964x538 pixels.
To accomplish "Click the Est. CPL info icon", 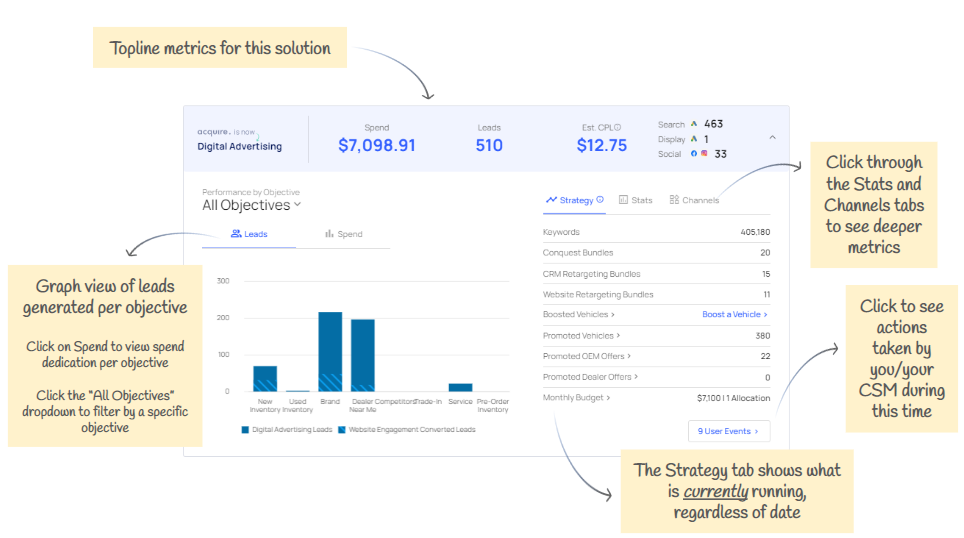I will click(x=618, y=127).
